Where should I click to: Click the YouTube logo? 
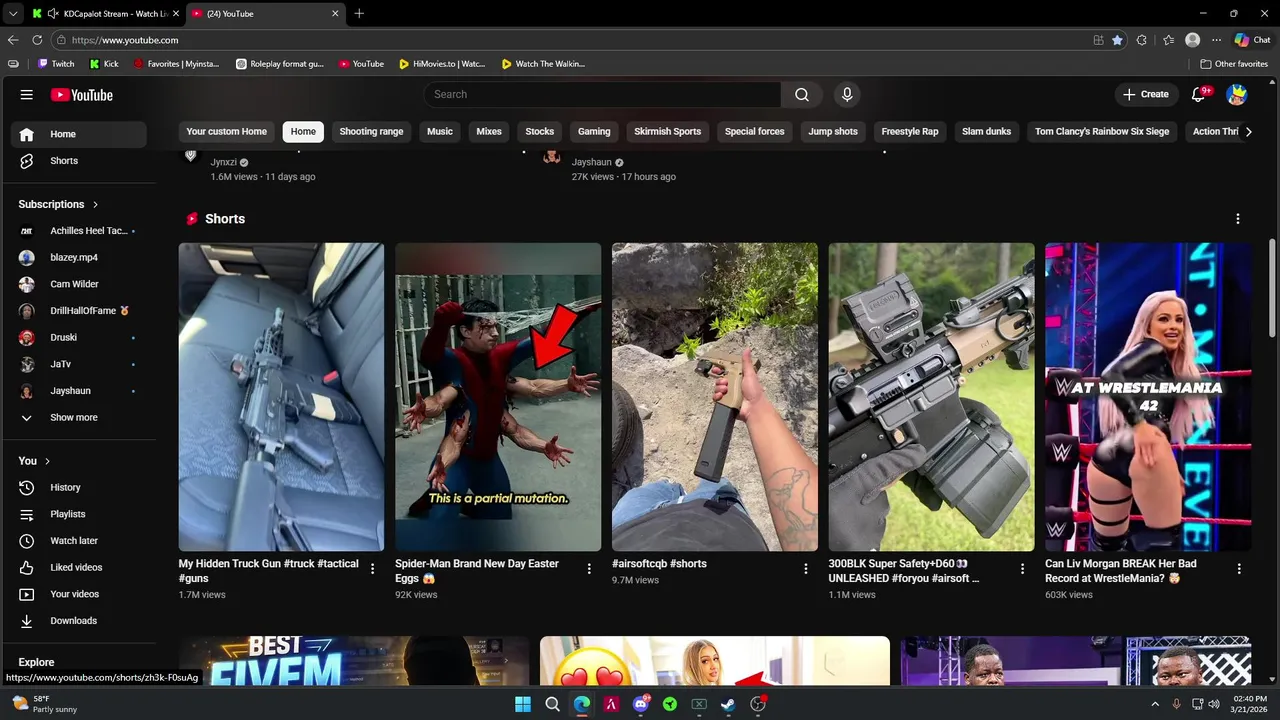tap(82, 95)
